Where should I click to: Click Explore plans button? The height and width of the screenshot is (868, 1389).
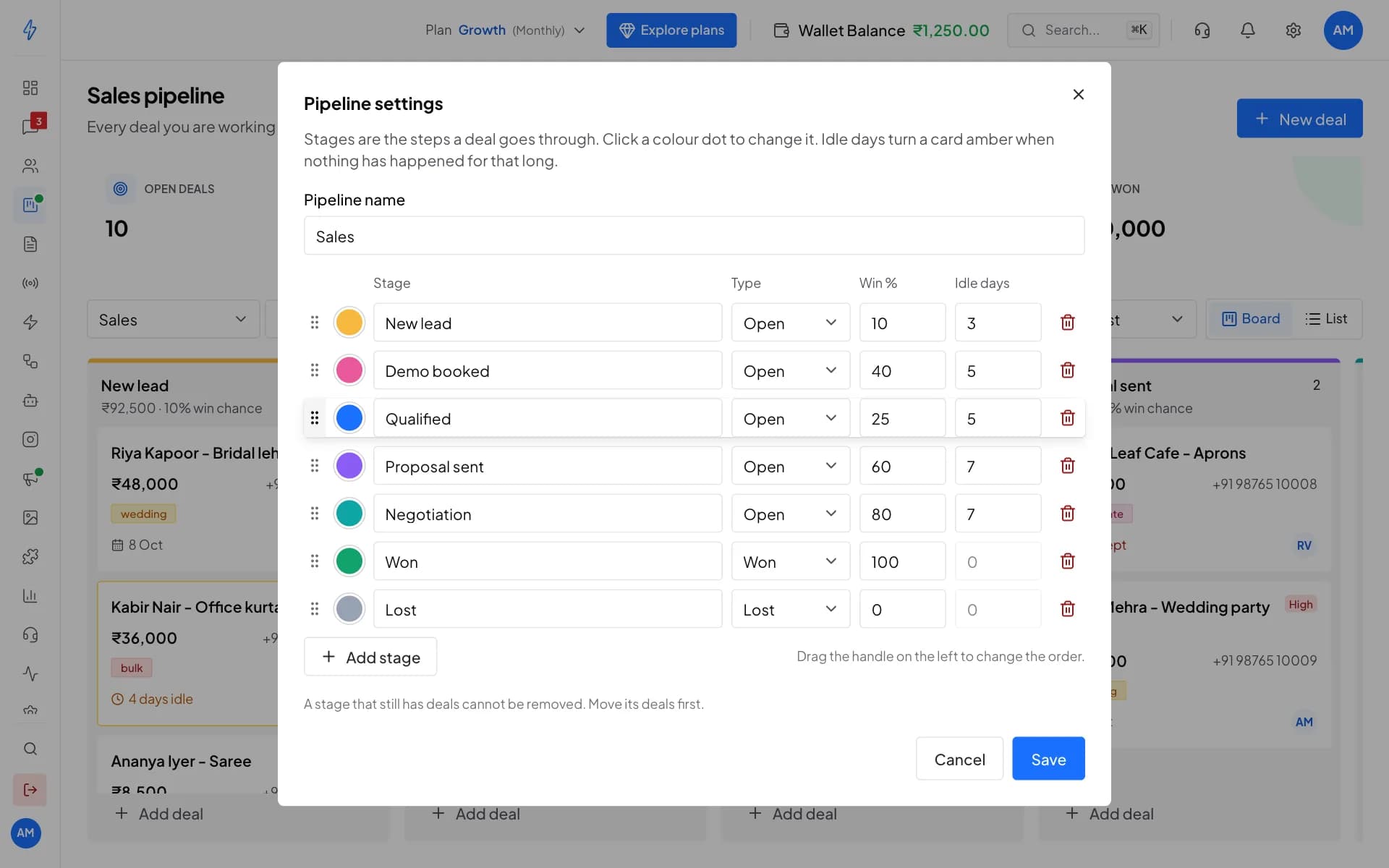pyautogui.click(x=671, y=30)
